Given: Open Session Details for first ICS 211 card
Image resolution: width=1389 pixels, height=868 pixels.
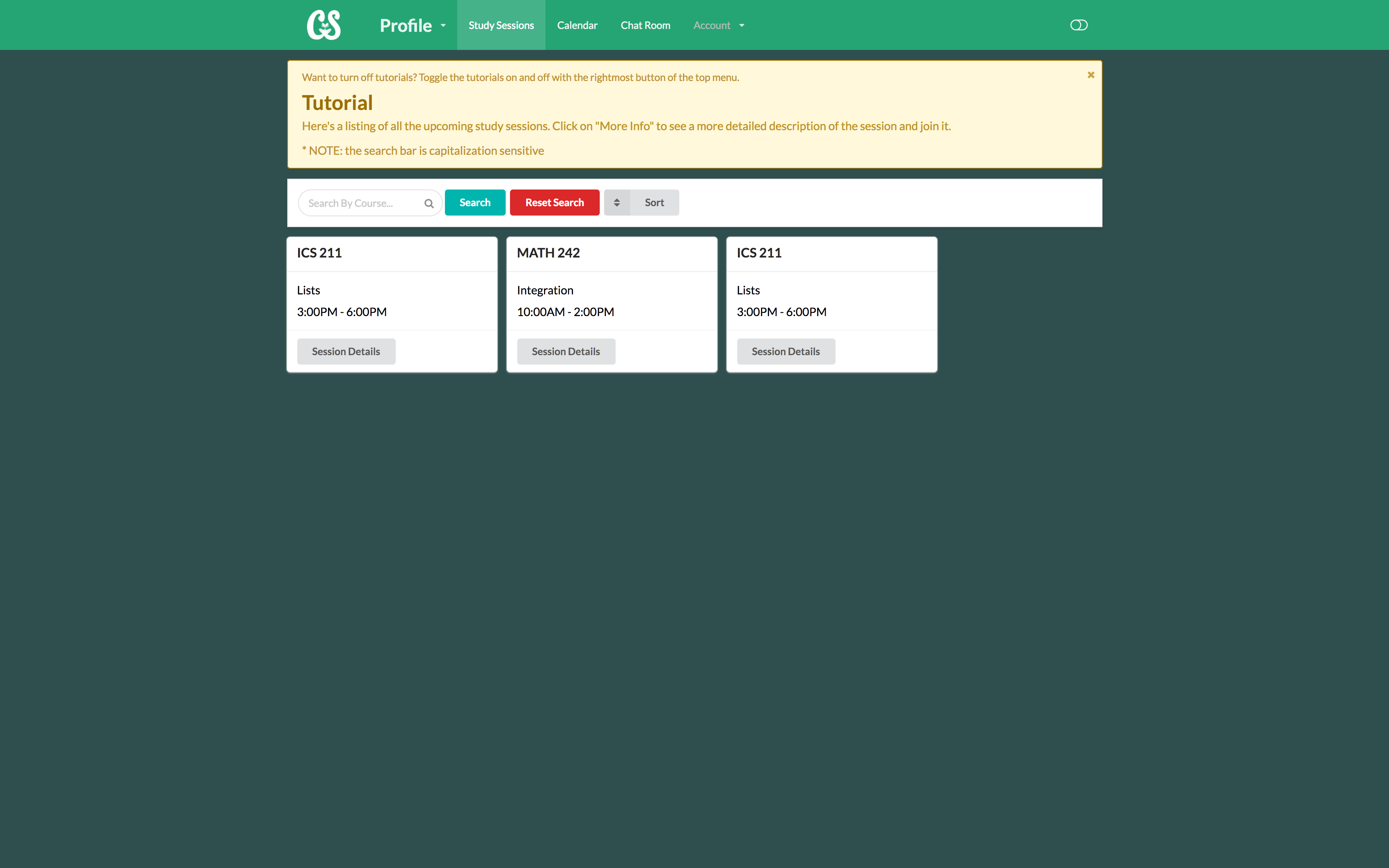Looking at the screenshot, I should click(346, 351).
